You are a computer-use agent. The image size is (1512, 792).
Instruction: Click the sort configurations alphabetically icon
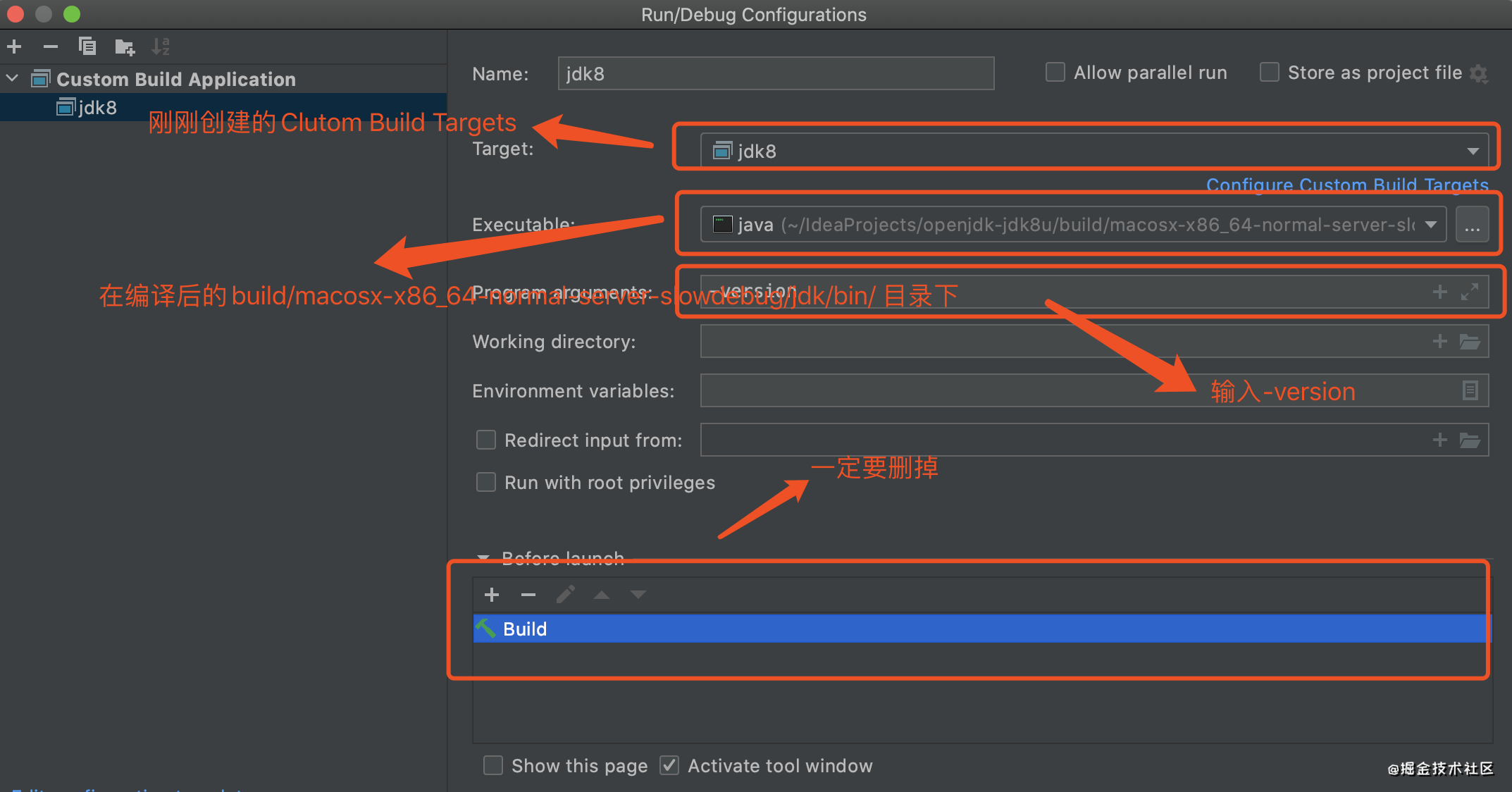[161, 47]
